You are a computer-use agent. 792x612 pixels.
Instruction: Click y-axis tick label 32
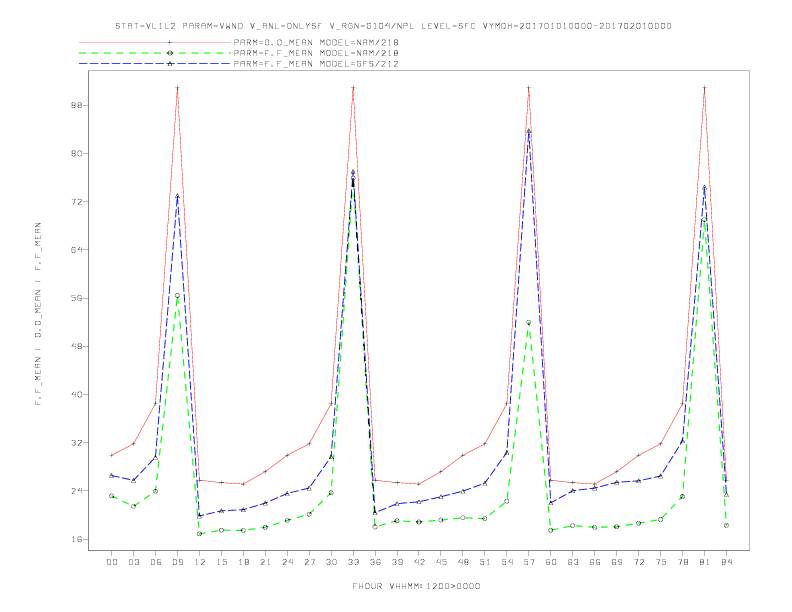pyautogui.click(x=76, y=443)
